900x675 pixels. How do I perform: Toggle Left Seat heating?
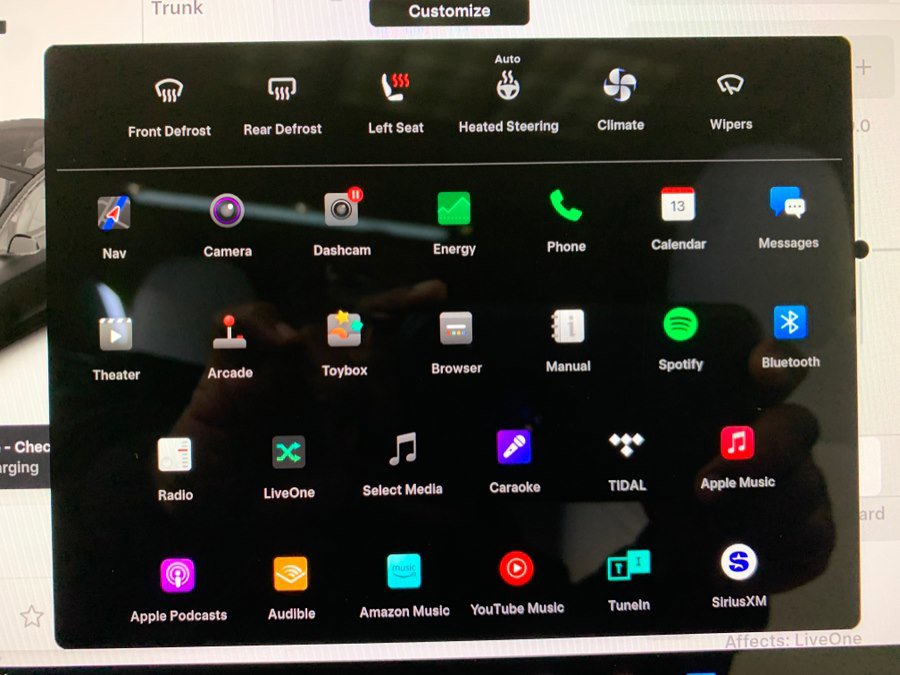pyautogui.click(x=395, y=87)
